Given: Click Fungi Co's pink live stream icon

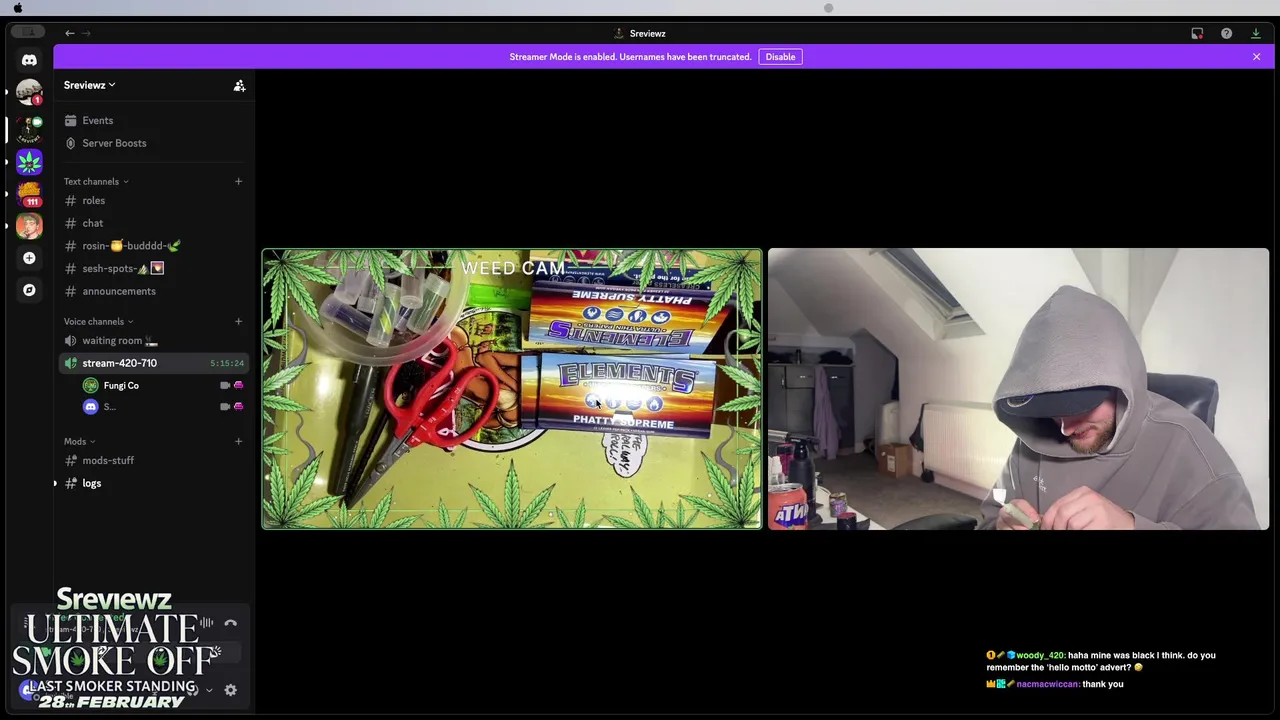Looking at the screenshot, I should click(x=238, y=385).
